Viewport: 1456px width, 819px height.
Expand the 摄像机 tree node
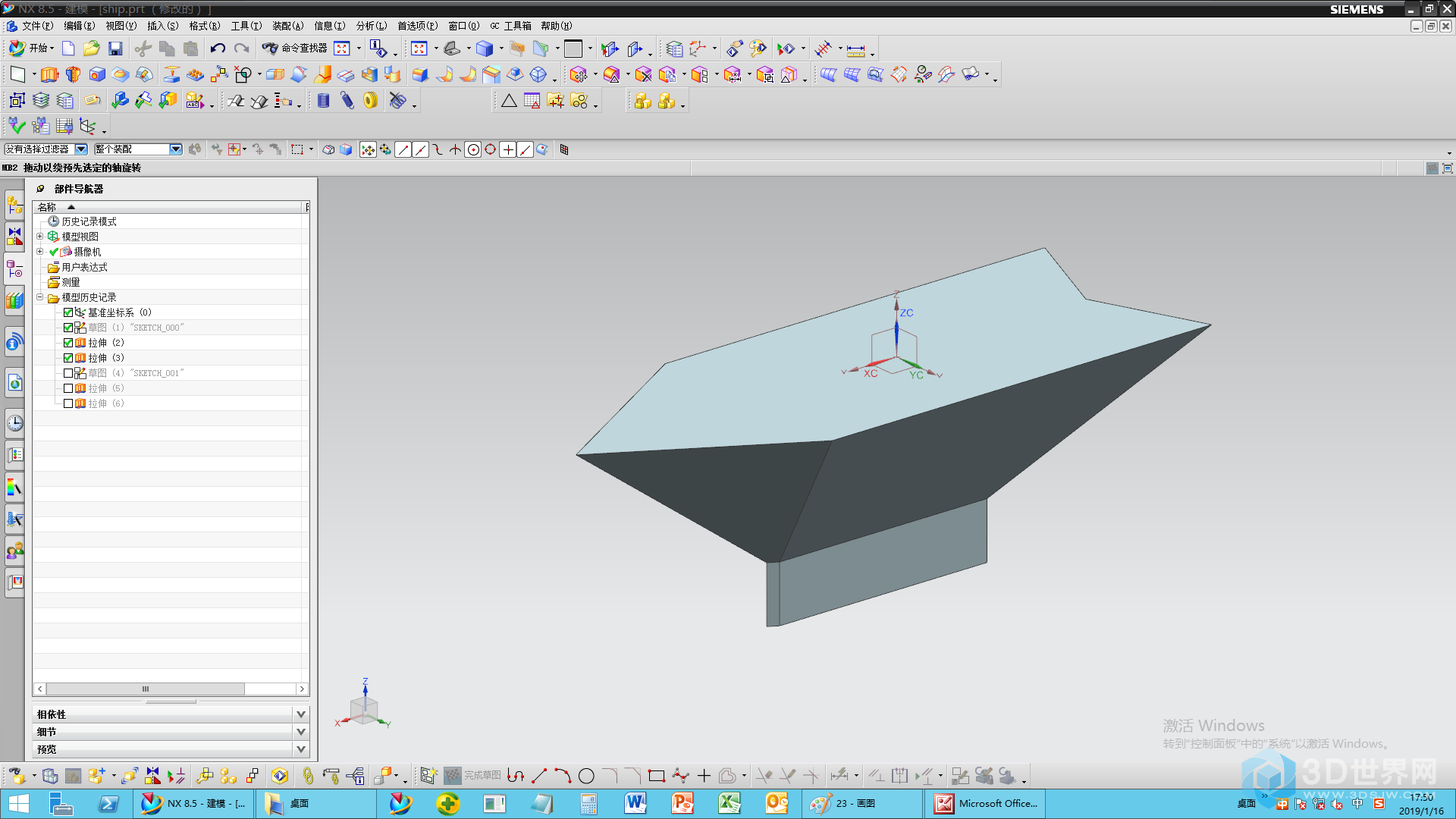click(x=40, y=252)
